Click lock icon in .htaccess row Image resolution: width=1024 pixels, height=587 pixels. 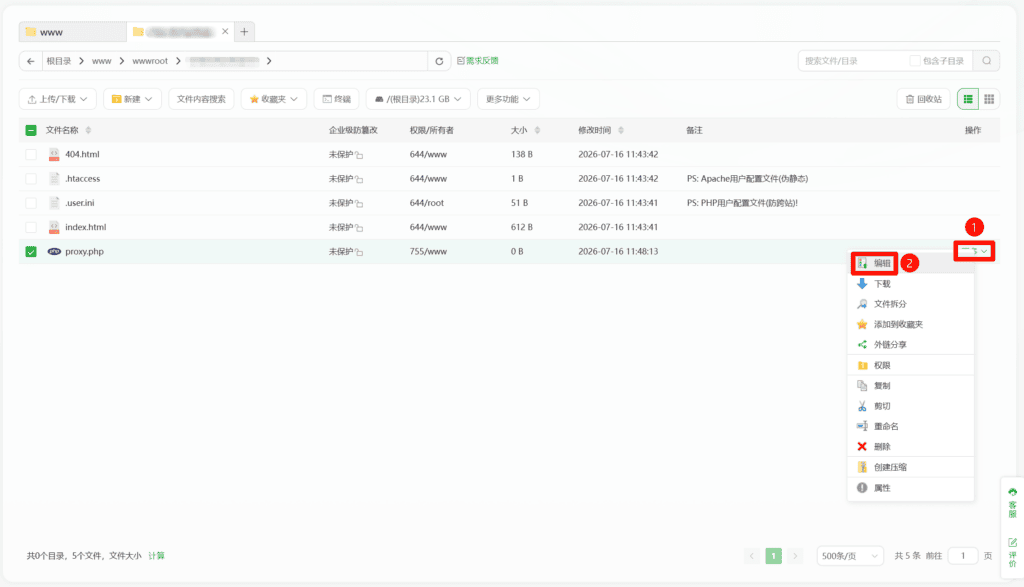pyautogui.click(x=359, y=180)
